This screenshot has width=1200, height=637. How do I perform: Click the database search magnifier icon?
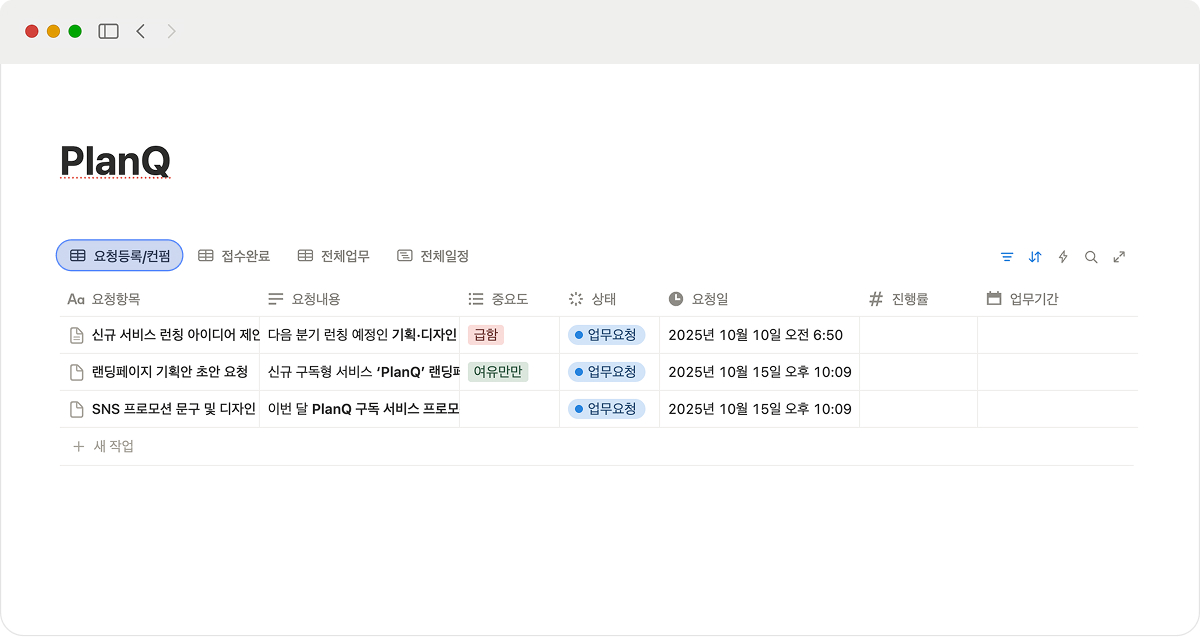click(1091, 257)
